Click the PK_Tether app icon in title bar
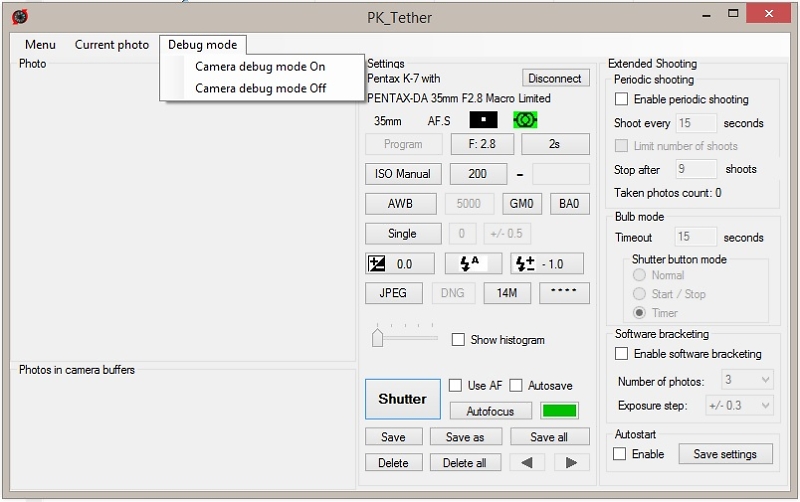The height and width of the screenshot is (502, 800). pos(20,17)
